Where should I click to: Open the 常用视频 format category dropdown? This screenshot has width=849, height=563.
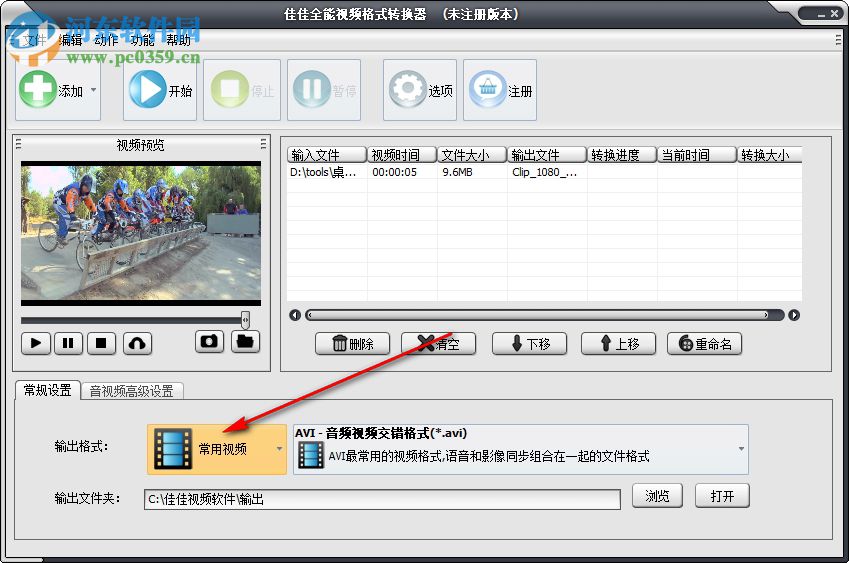pyautogui.click(x=217, y=449)
